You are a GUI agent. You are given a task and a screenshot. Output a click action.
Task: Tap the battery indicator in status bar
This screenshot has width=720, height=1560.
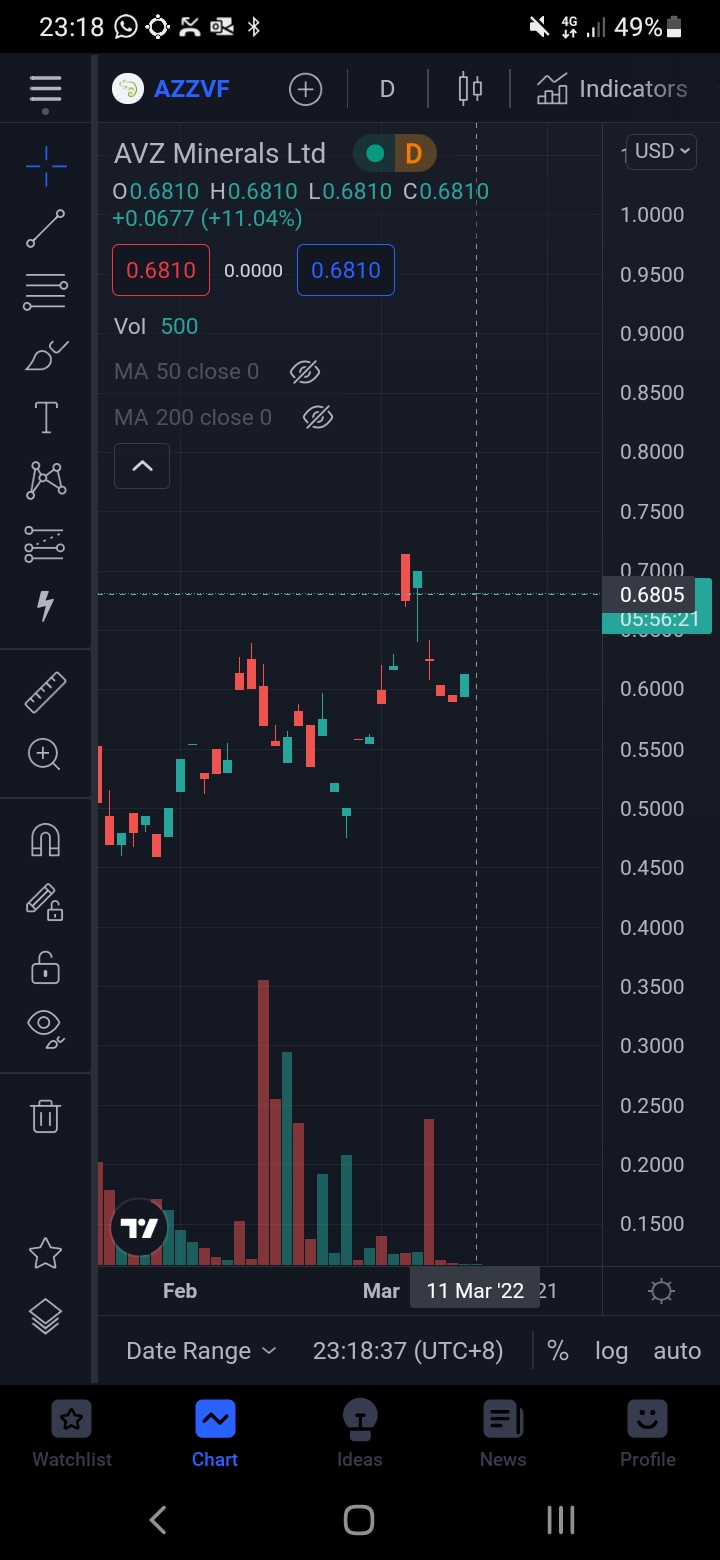[x=675, y=27]
